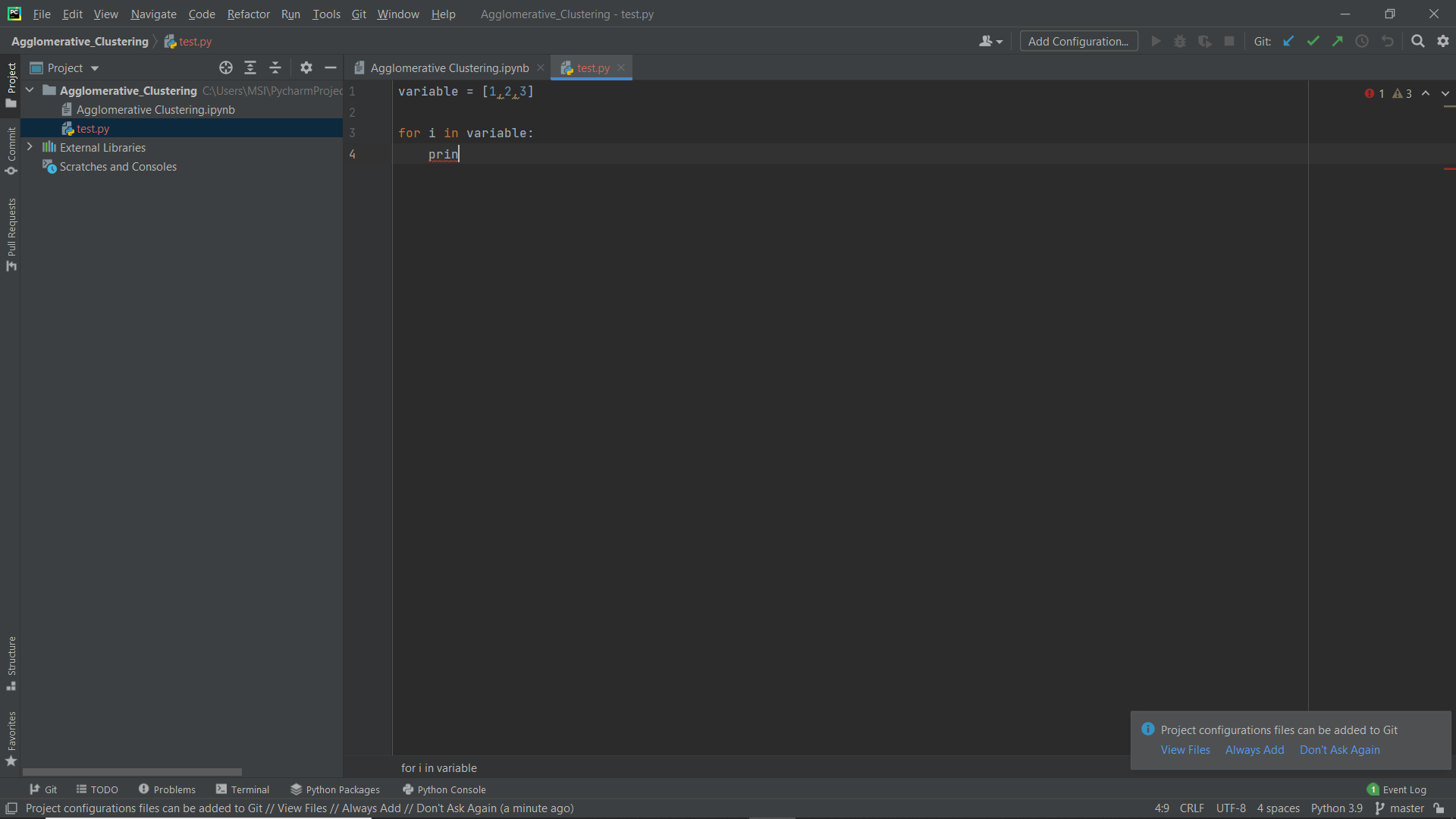Select opened file locate crosshair icon
Viewport: 1456px width, 819px height.
pos(226,68)
